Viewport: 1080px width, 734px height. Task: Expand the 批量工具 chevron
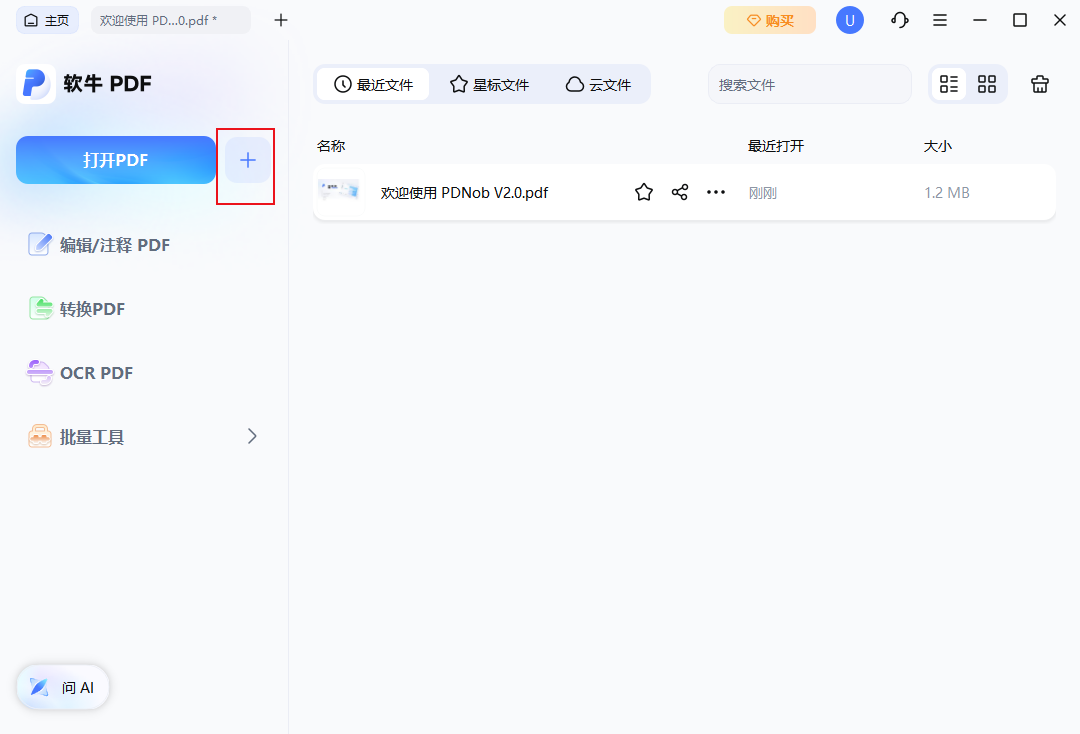[252, 437]
